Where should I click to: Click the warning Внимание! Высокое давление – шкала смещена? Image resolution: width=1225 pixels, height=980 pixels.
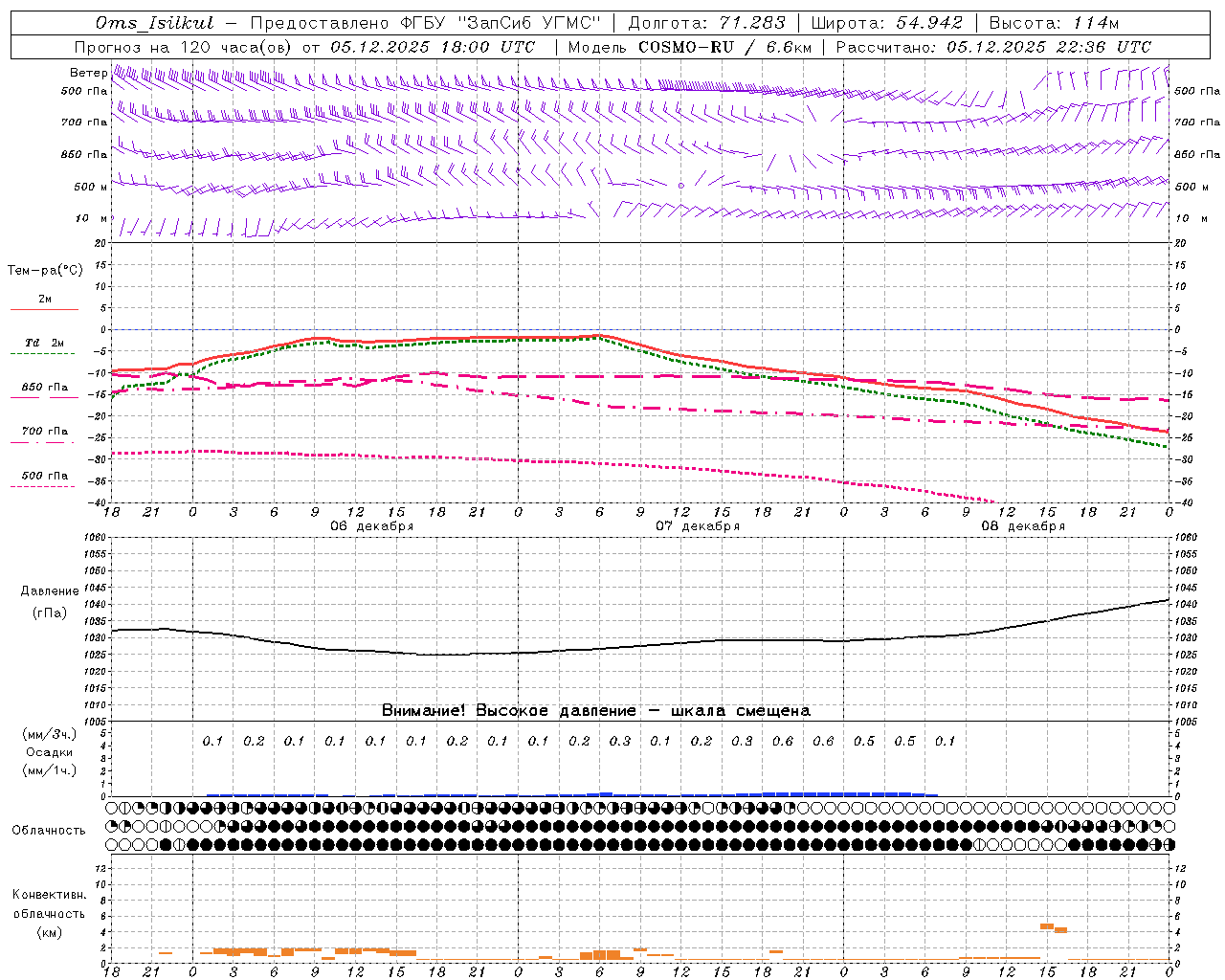tap(595, 710)
